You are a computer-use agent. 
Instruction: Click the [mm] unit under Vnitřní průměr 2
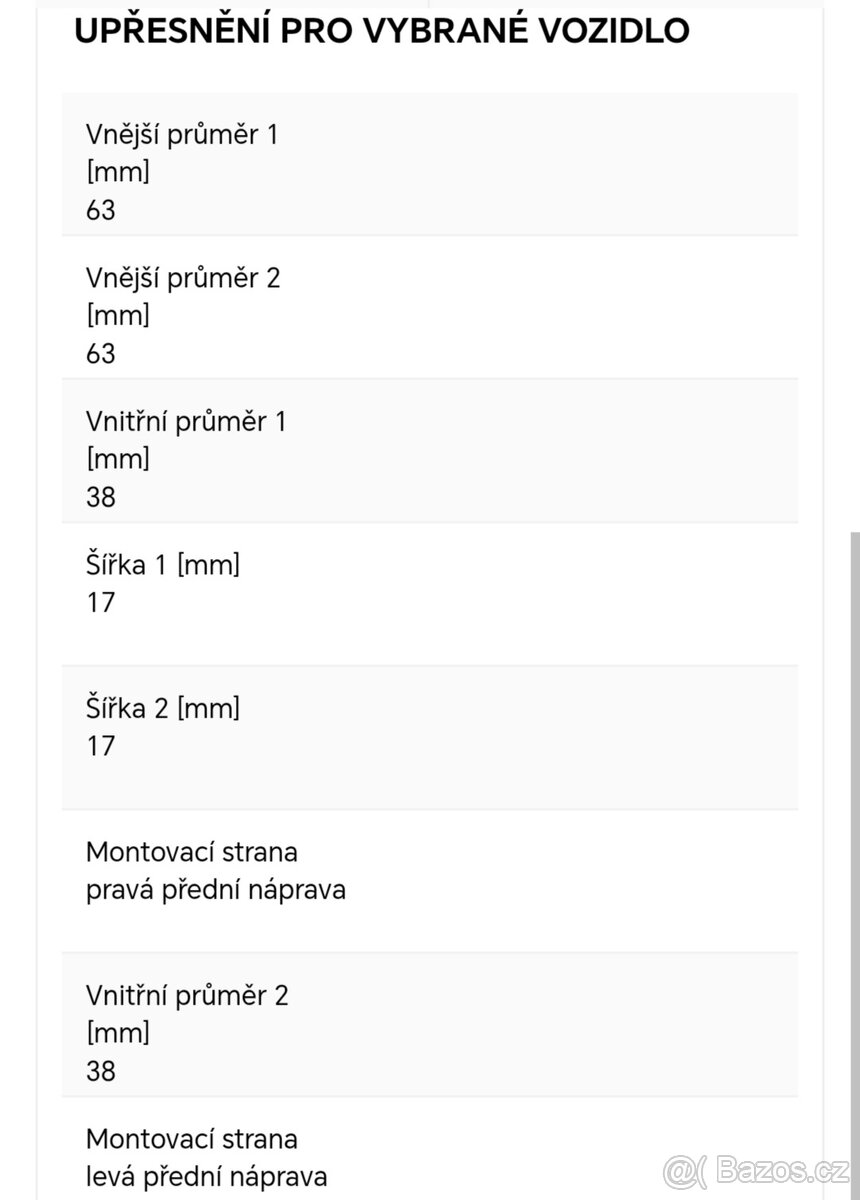click(x=118, y=1033)
